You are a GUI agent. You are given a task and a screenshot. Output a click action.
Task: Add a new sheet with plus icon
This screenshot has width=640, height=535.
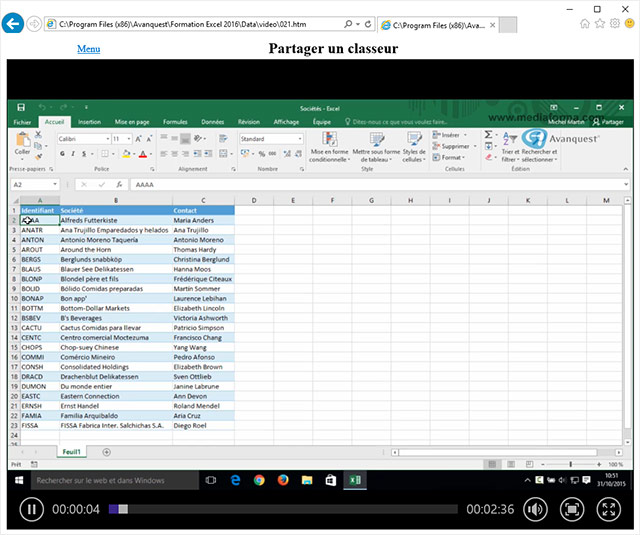click(x=107, y=452)
